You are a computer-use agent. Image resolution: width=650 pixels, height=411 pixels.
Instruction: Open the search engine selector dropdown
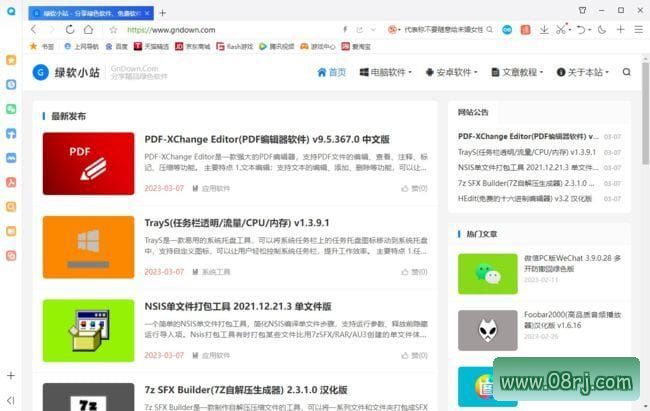(x=394, y=29)
